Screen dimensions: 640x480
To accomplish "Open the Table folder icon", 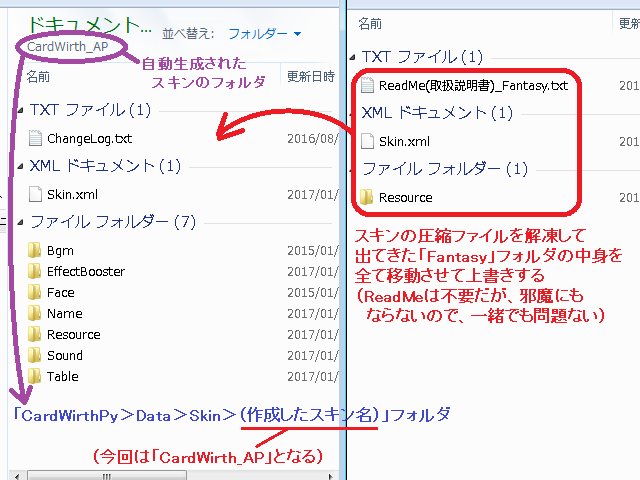I will pyautogui.click(x=35, y=376).
